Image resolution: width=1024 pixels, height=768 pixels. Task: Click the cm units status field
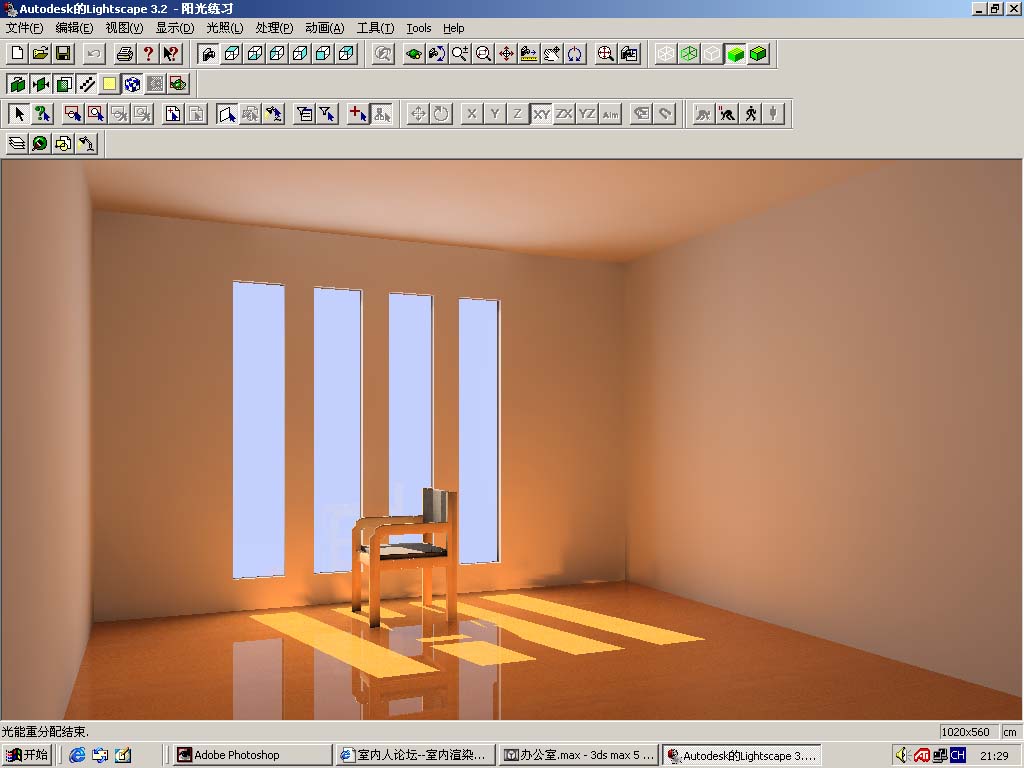tap(1010, 732)
